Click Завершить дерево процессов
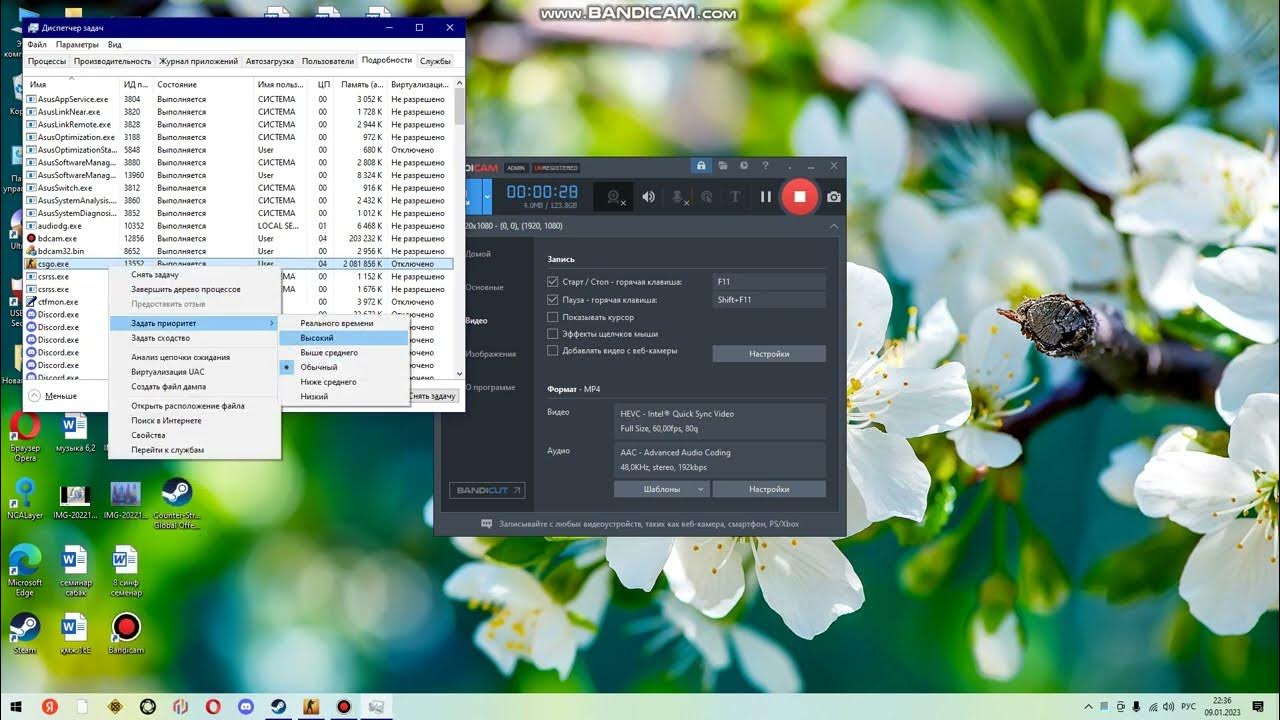Viewport: 1280px width, 720px height. [194, 289]
